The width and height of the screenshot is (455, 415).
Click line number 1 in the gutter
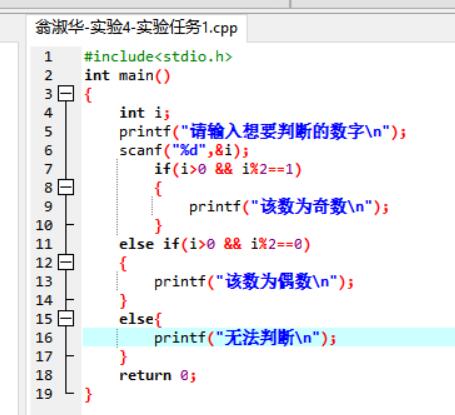[x=48, y=57]
